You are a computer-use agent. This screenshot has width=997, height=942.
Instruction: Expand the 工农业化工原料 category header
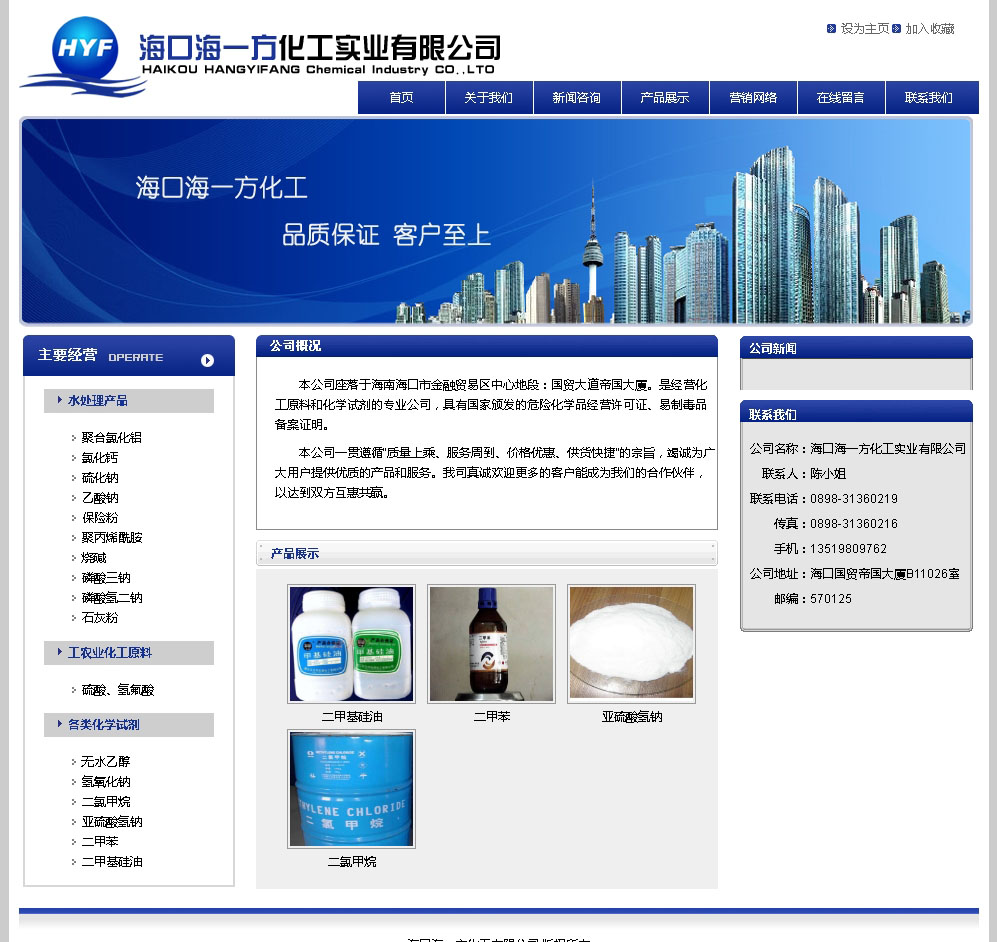[x=128, y=653]
